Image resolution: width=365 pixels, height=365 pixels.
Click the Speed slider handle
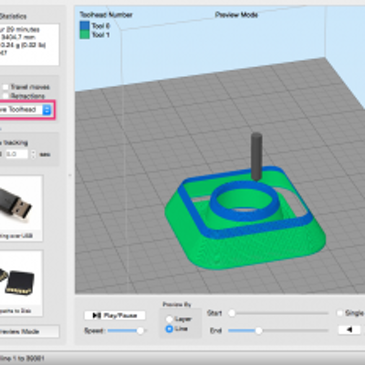pyautogui.click(x=140, y=331)
